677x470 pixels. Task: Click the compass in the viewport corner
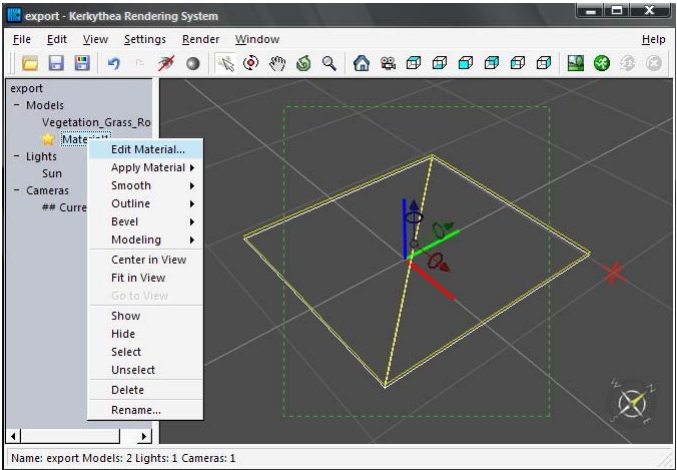click(x=633, y=403)
